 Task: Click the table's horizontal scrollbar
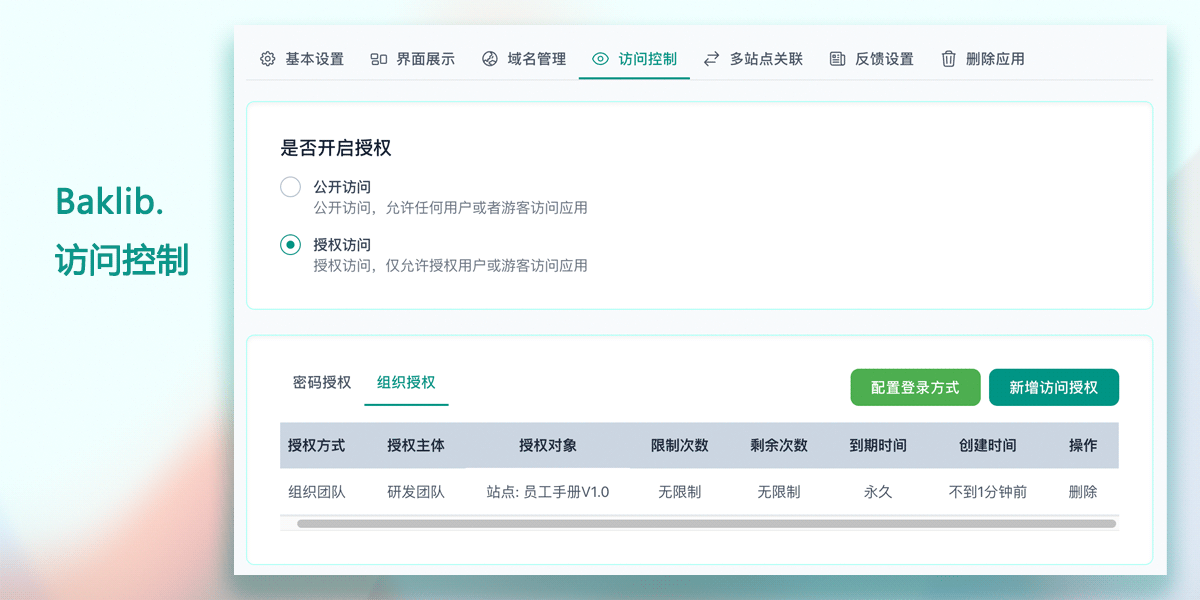(x=706, y=523)
